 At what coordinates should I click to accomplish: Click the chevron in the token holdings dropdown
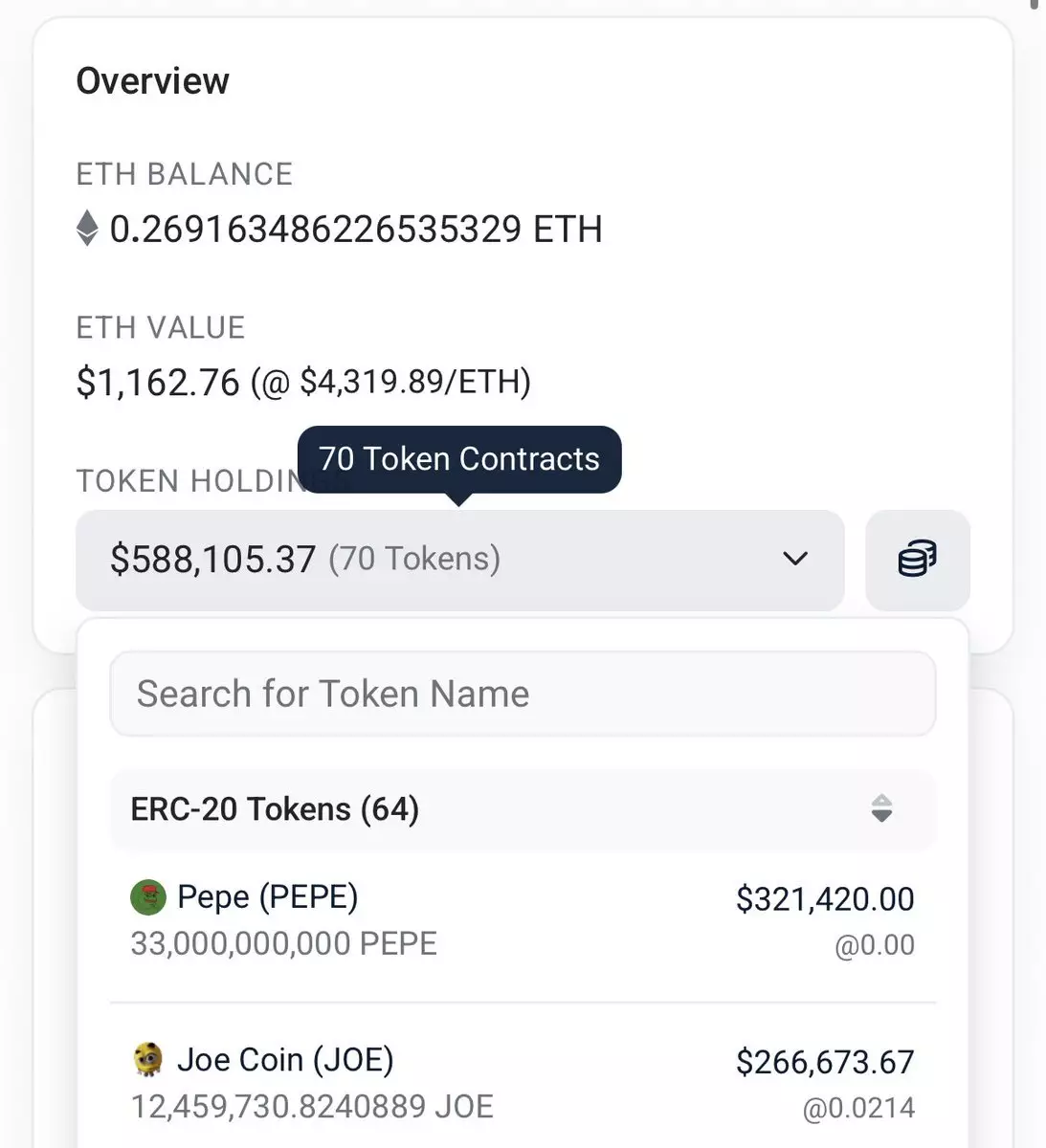point(795,559)
